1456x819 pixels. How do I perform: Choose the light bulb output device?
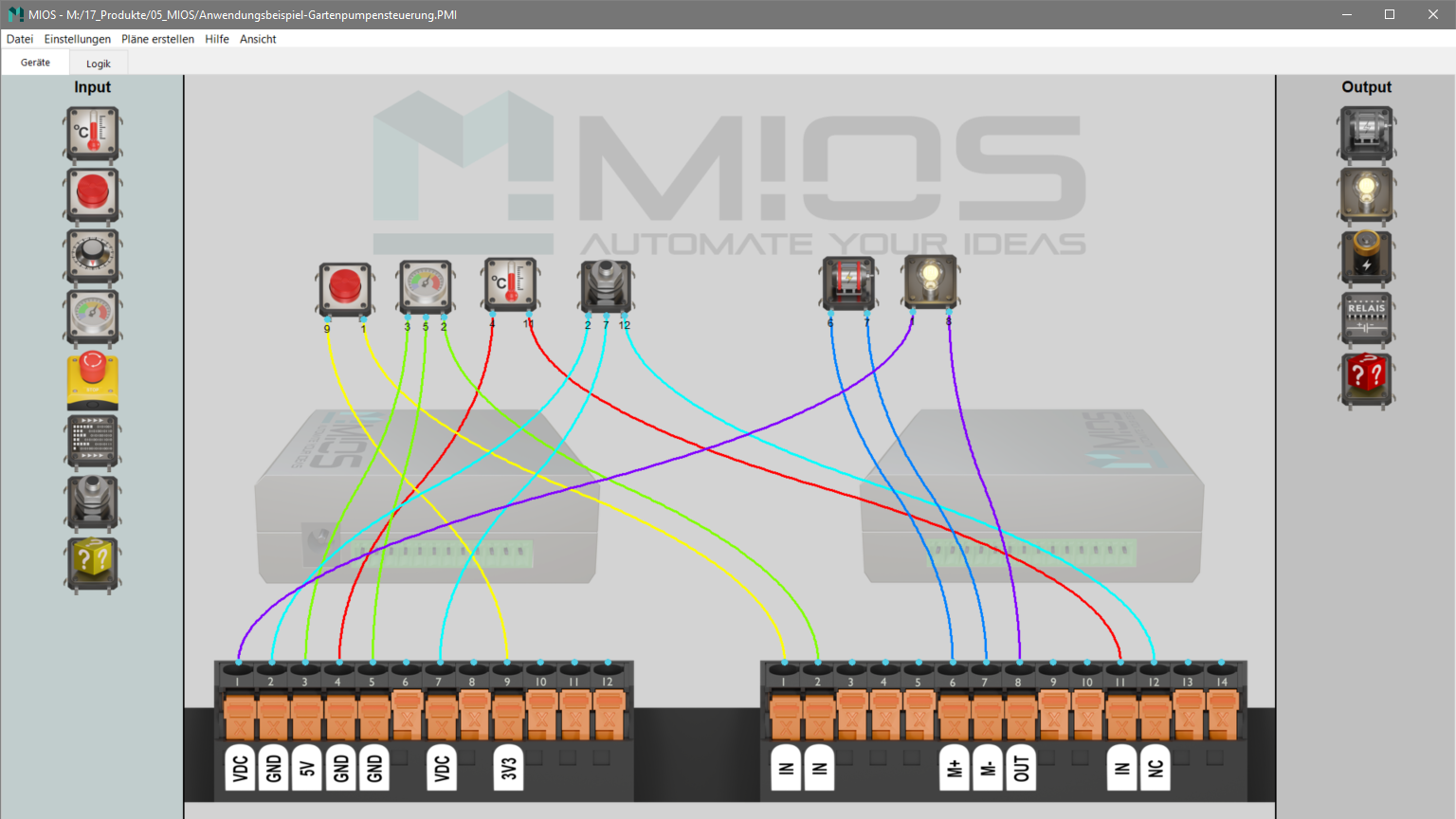coord(1366,194)
